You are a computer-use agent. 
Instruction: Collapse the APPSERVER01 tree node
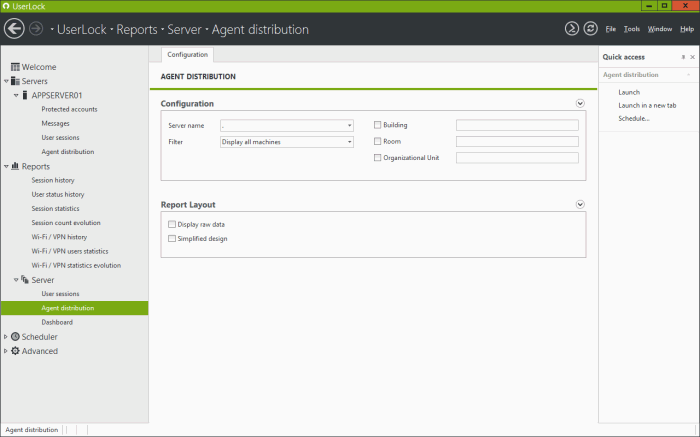coord(16,95)
